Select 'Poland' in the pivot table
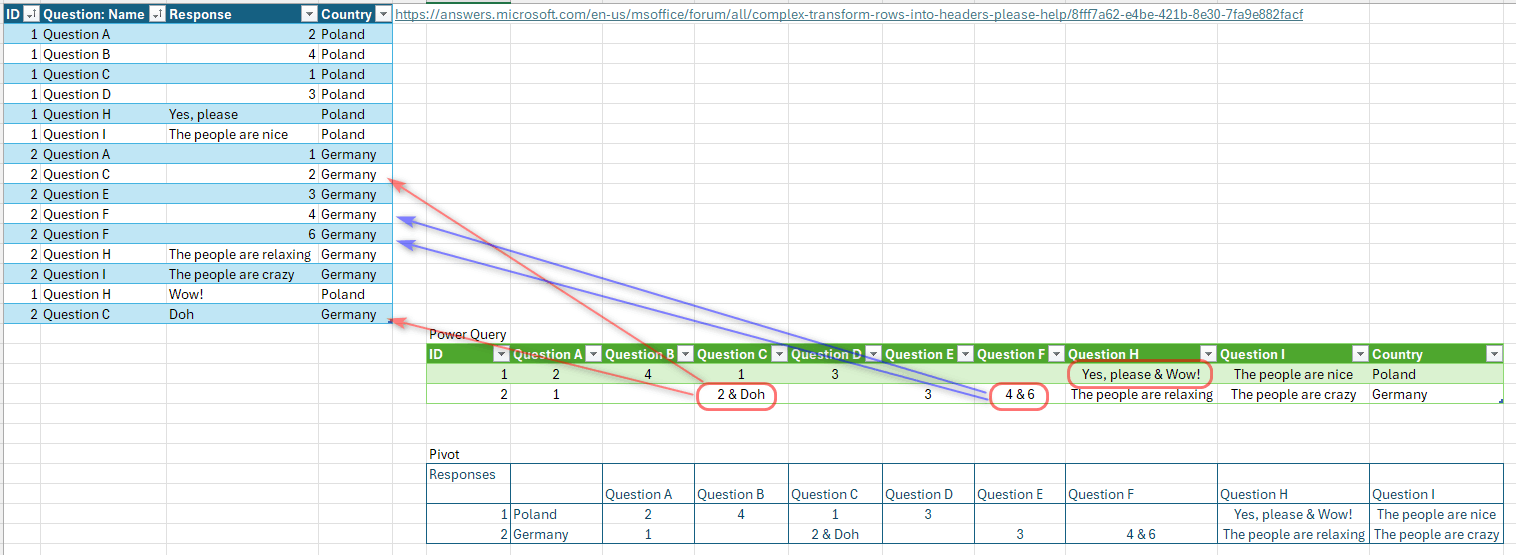1516x555 pixels. pyautogui.click(x=535, y=514)
